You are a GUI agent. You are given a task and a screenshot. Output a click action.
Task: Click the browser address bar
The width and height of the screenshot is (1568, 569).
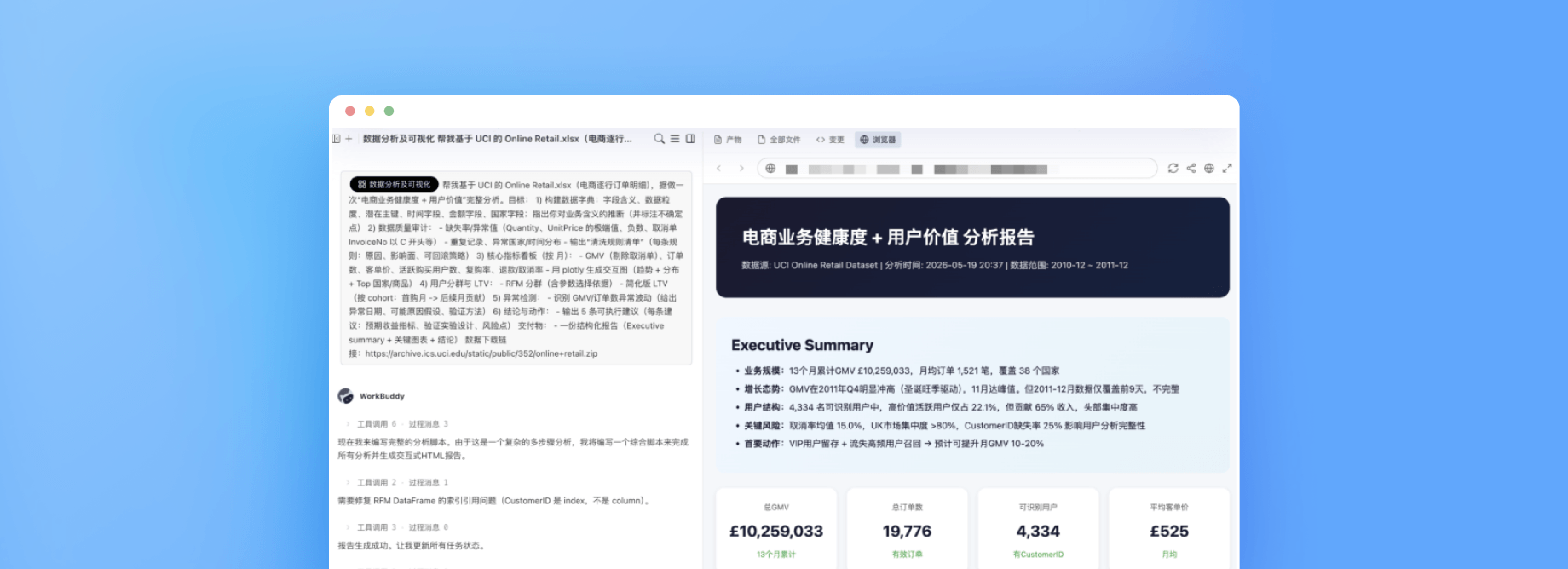[x=957, y=169]
